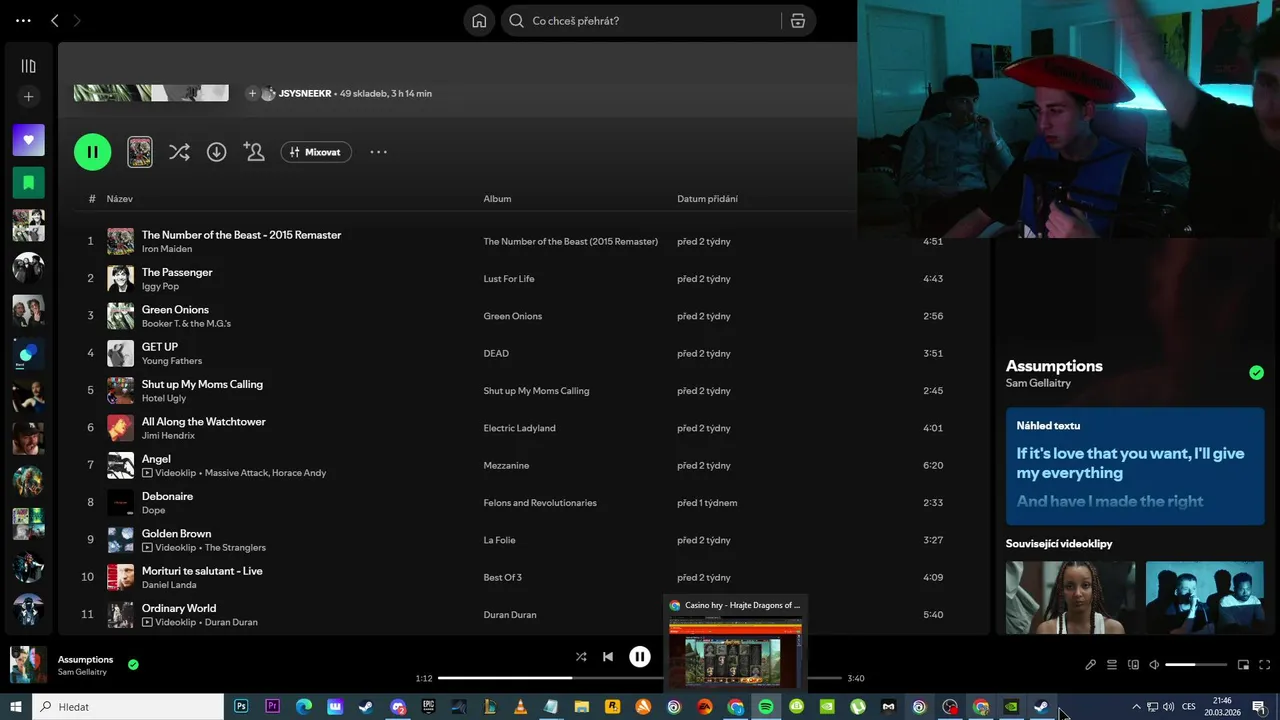The height and width of the screenshot is (720, 1280).
Task: Click the Chrome Casino hry preview thumbnail
Action: pos(735,652)
